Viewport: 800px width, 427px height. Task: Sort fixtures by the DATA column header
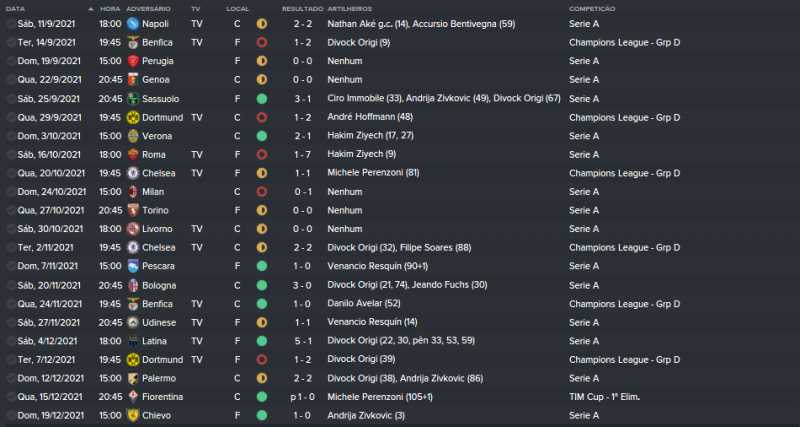click(15, 8)
